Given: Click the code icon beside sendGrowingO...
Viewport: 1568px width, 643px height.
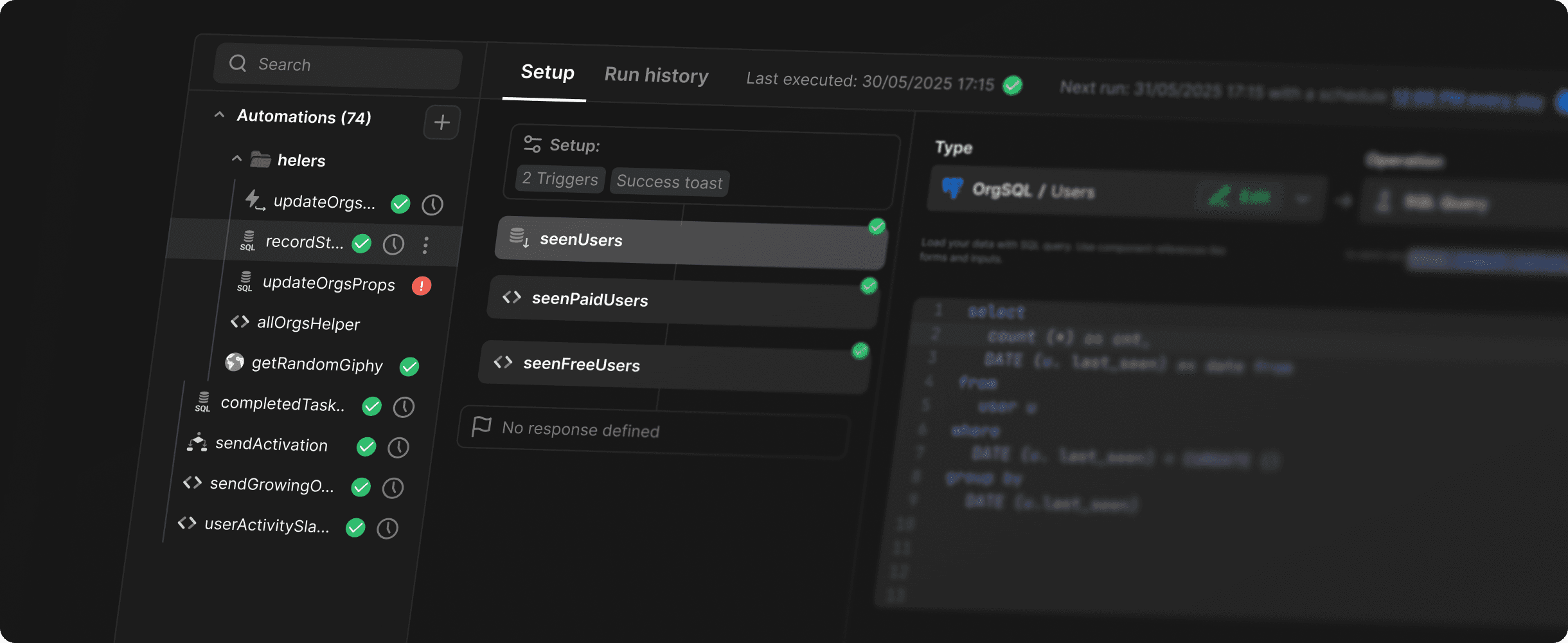Looking at the screenshot, I should click(192, 482).
